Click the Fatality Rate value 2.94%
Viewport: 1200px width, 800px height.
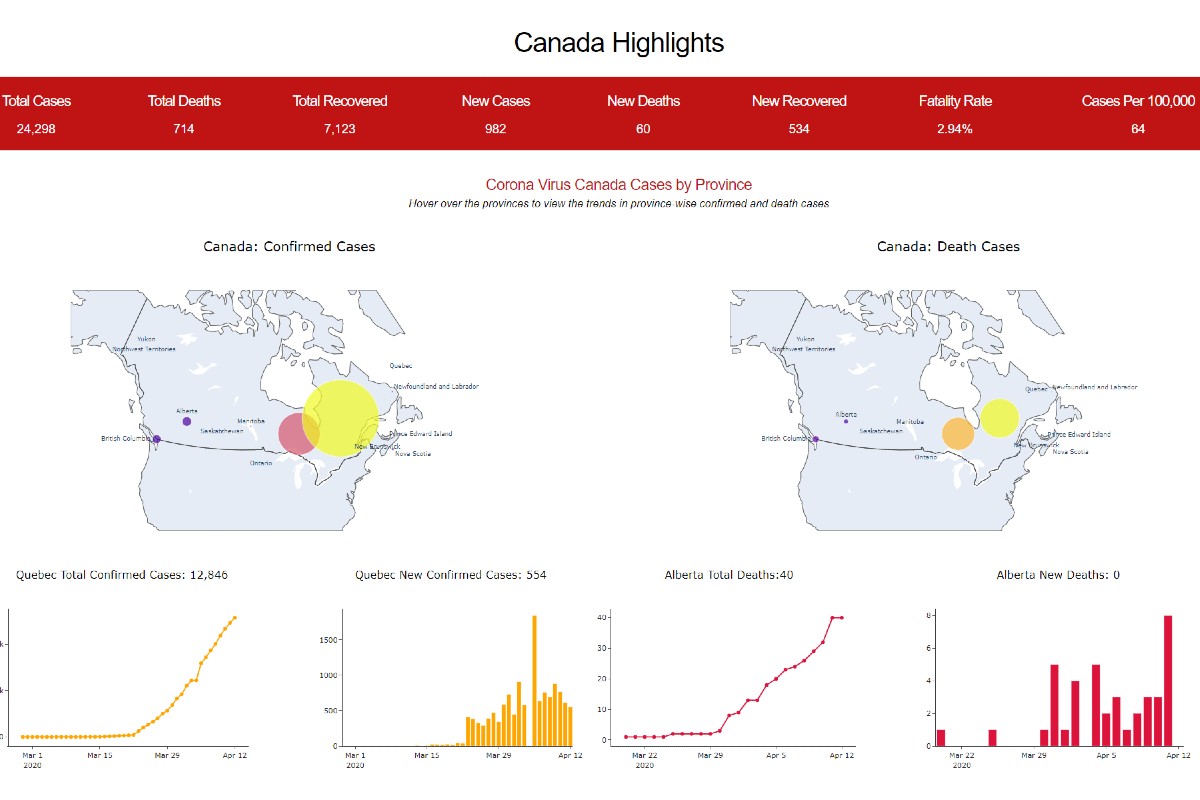point(955,129)
